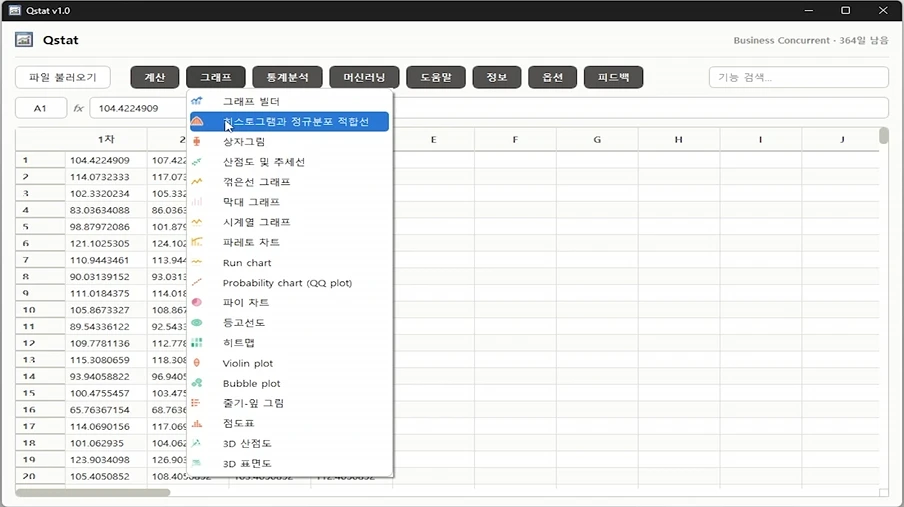Click the 등고선도 contour icon

[x=197, y=322]
